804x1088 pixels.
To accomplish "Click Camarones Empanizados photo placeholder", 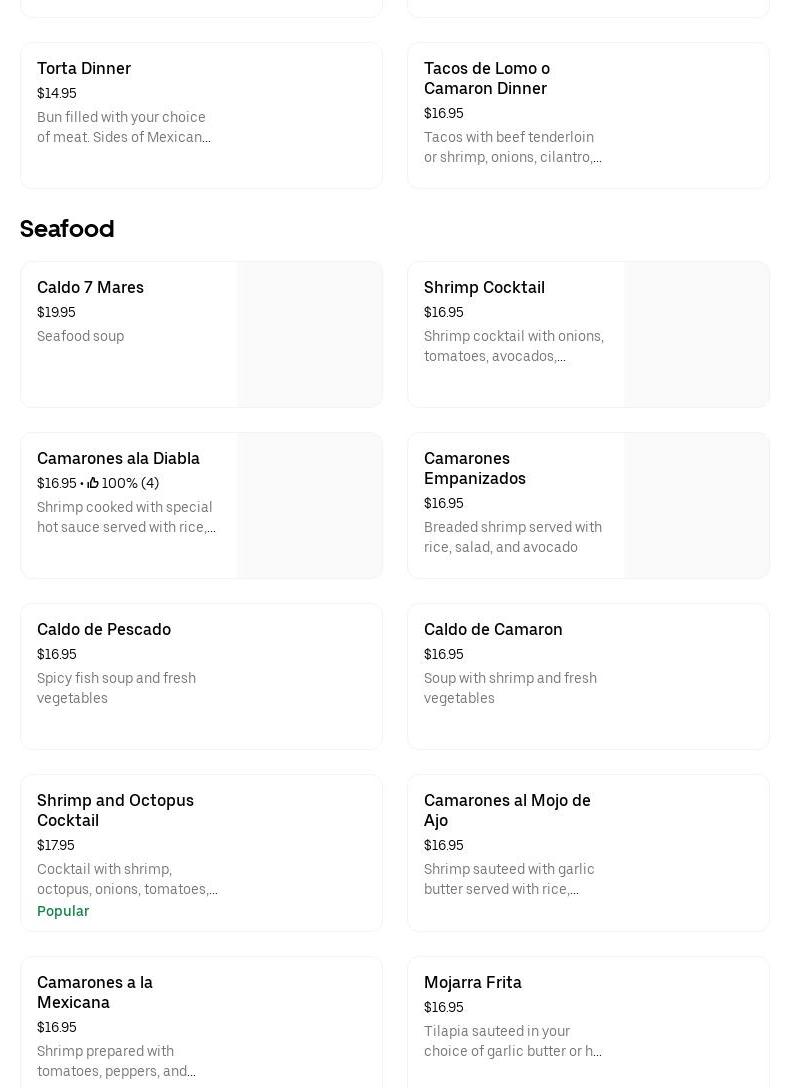I will (697, 506).
